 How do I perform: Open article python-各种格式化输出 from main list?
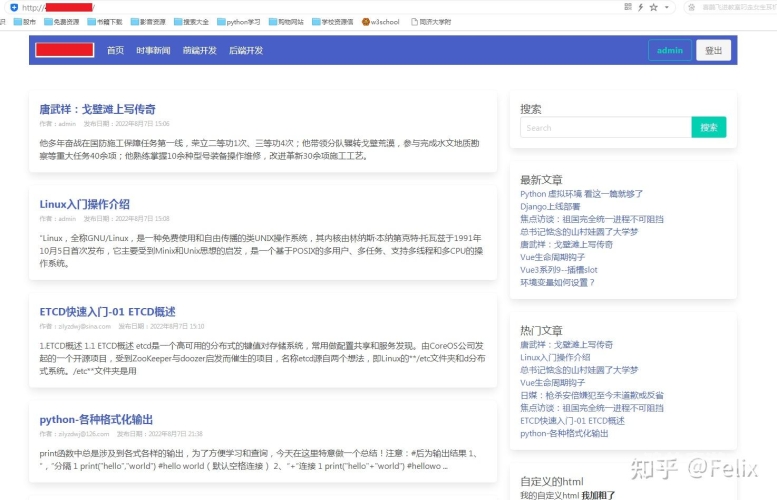(x=96, y=419)
